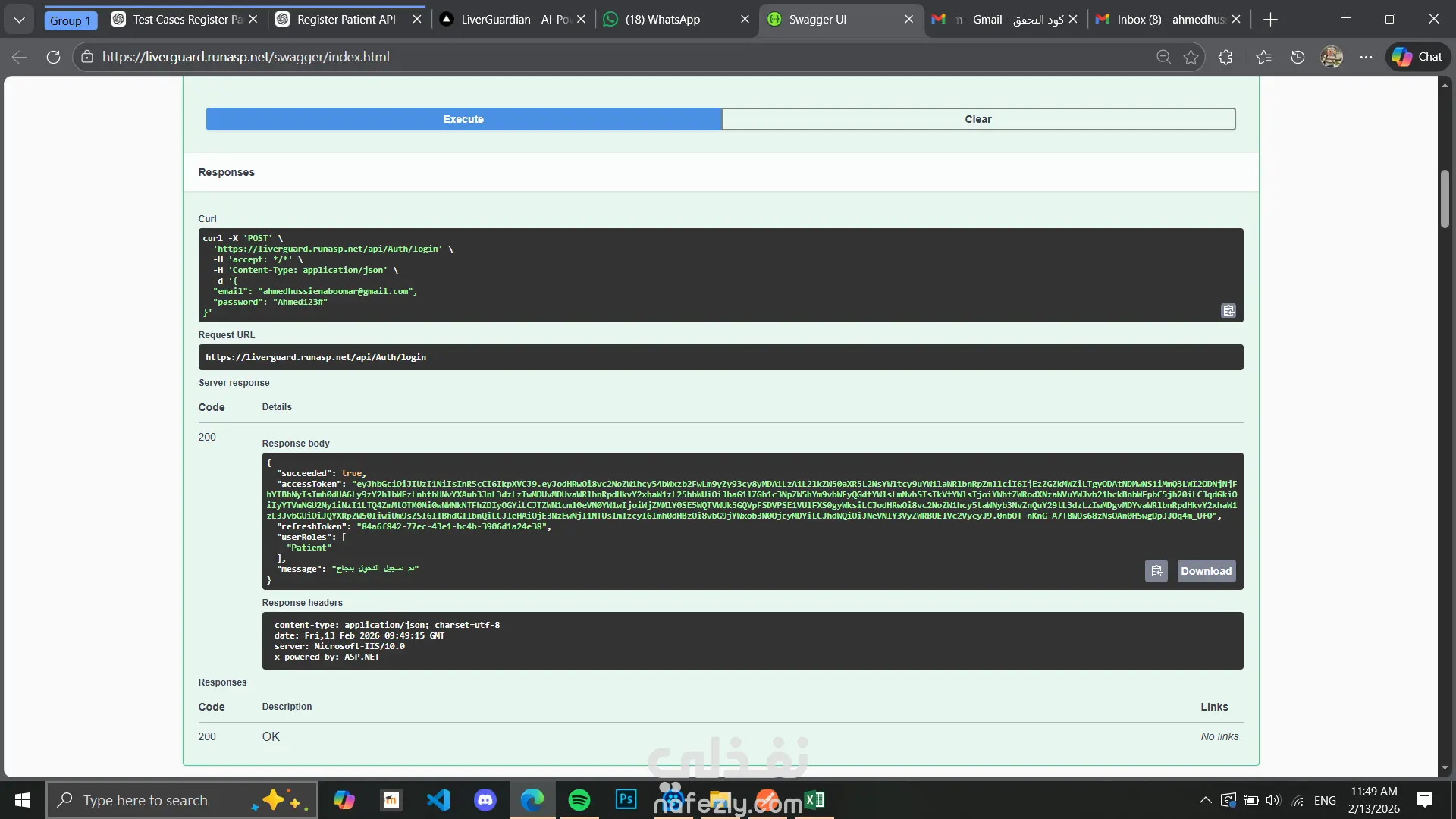Open the browser extensions icon
The width and height of the screenshot is (1456, 819).
(1225, 57)
